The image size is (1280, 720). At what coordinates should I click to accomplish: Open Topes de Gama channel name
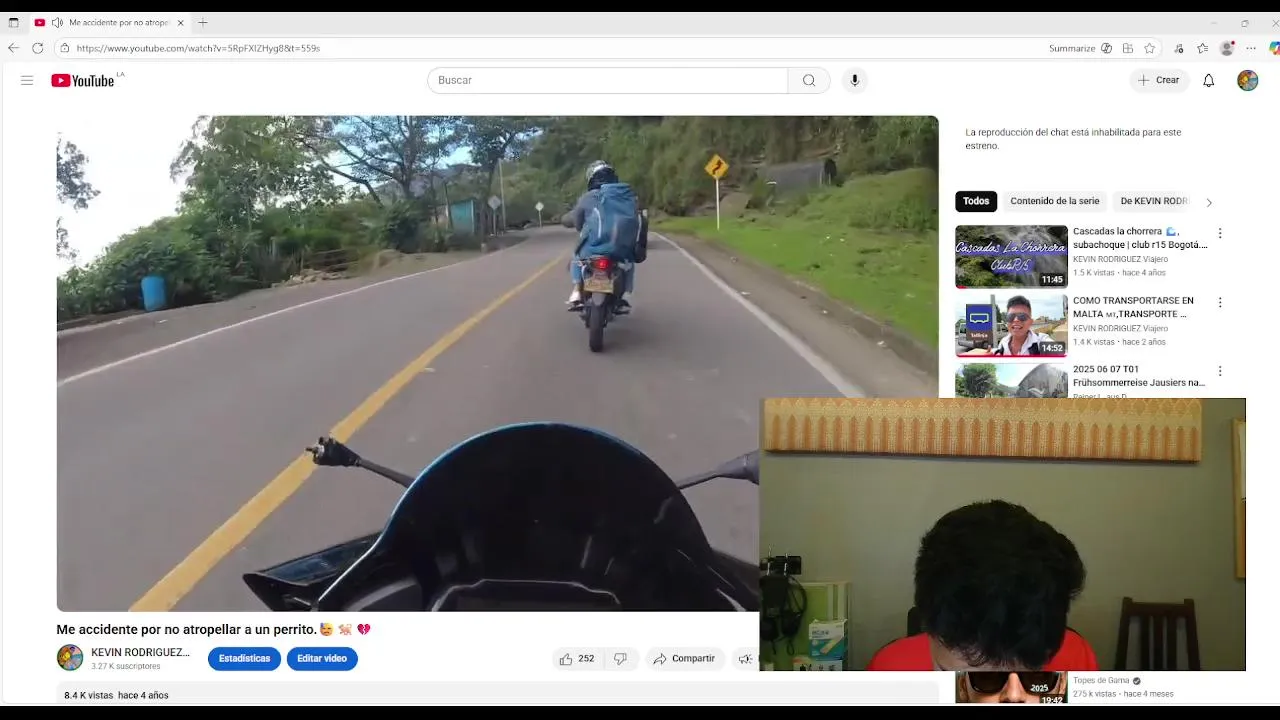click(1101, 681)
